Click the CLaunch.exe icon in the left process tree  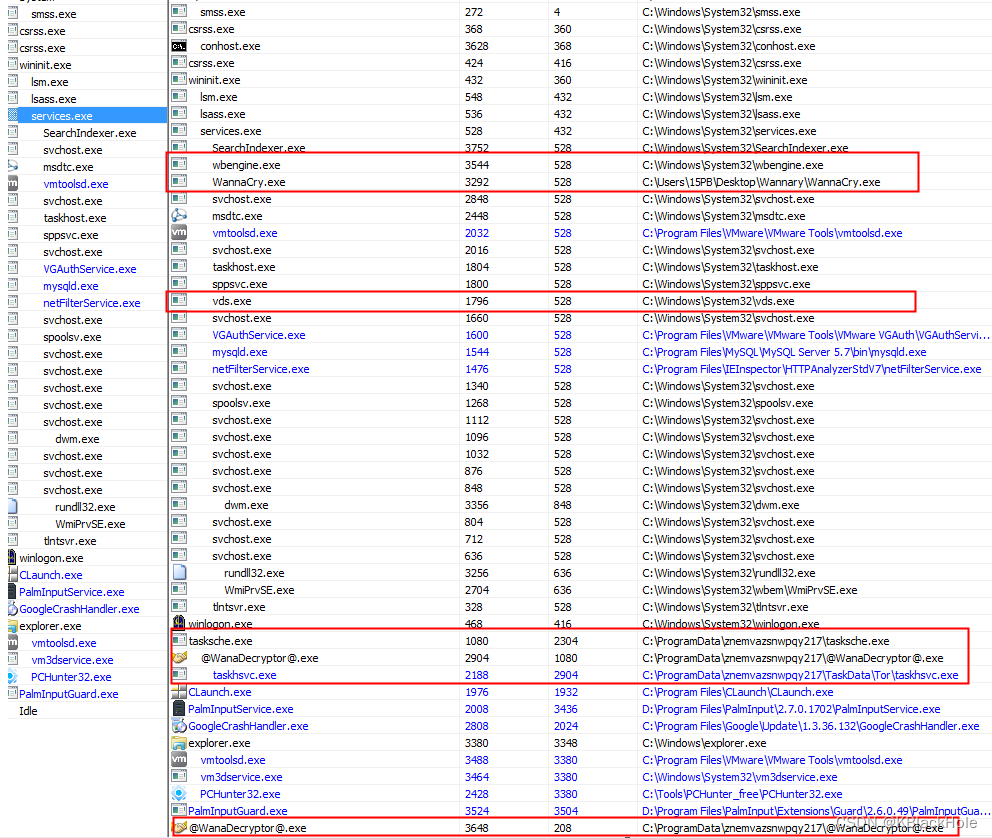pyautogui.click(x=13, y=574)
